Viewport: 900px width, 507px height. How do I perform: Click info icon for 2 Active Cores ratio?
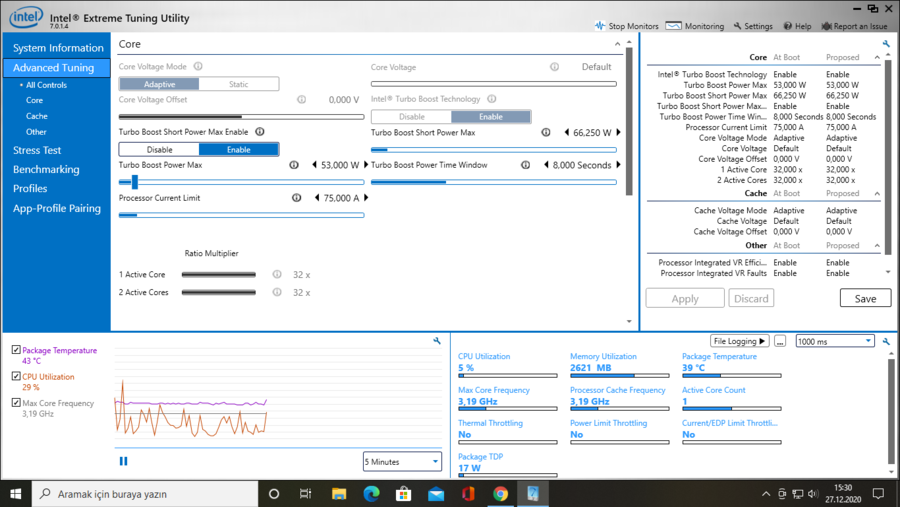[x=277, y=292]
